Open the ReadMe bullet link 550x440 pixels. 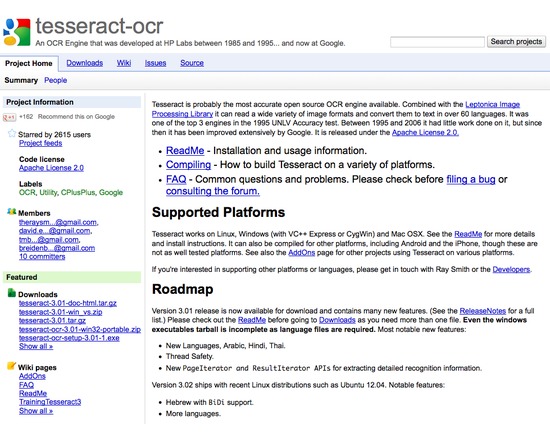185,151
